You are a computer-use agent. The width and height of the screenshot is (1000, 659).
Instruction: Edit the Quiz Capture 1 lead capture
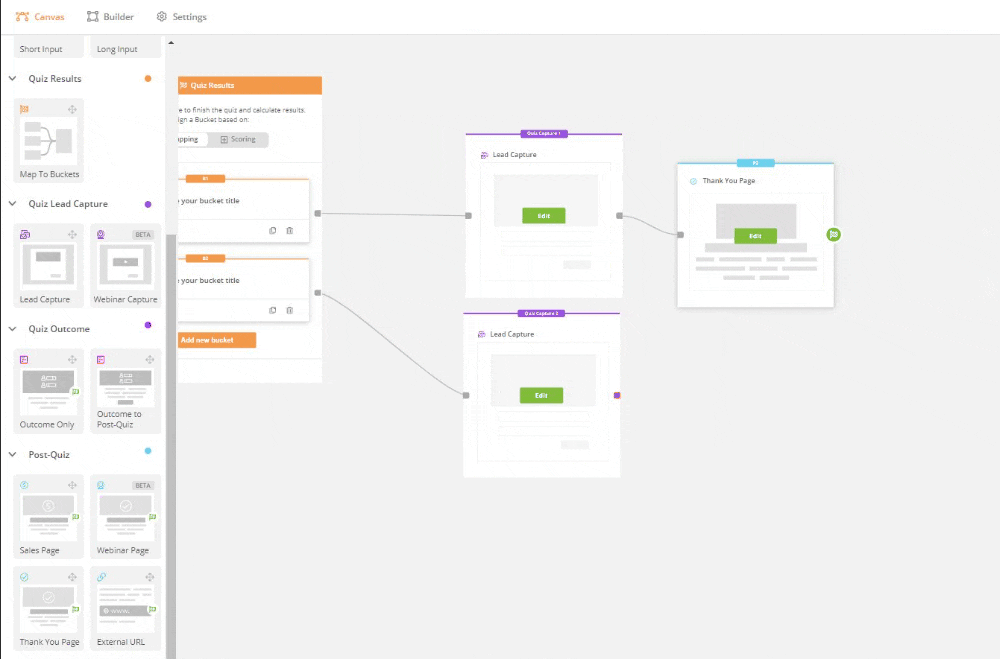tap(543, 216)
